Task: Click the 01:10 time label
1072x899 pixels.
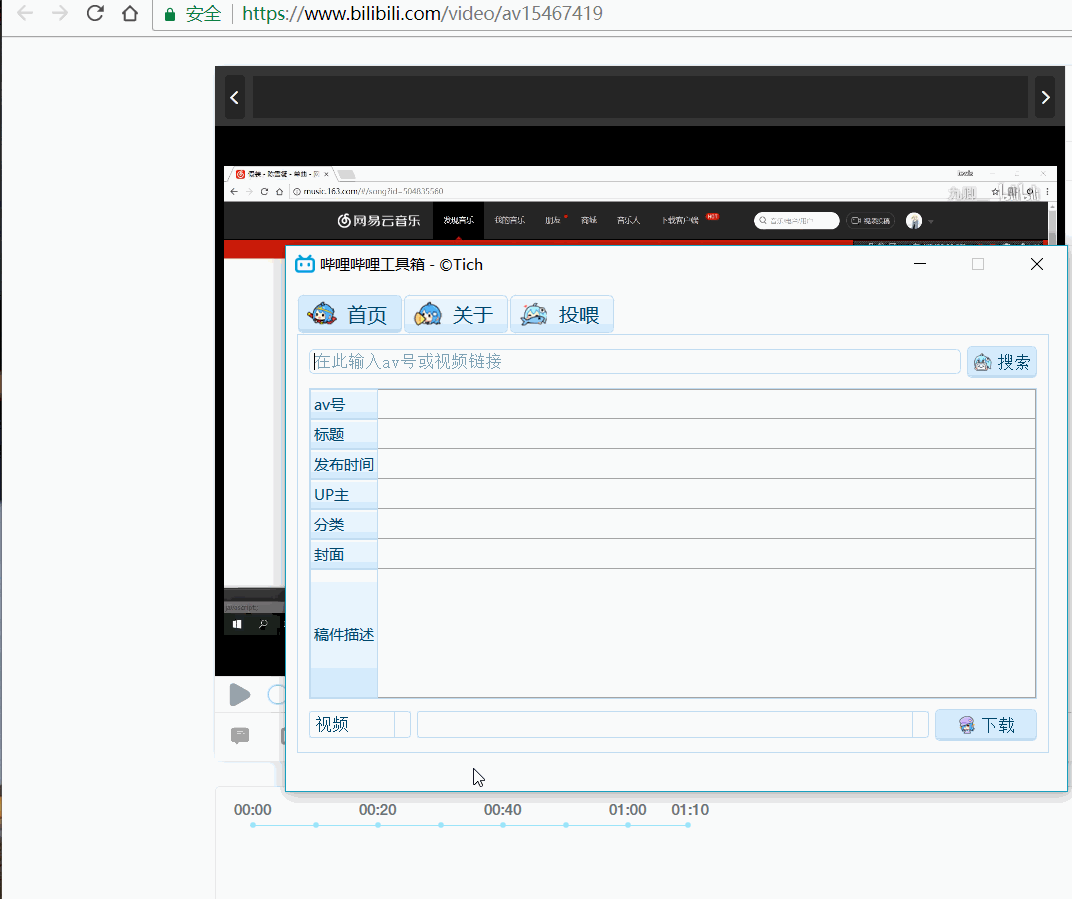Action: click(x=690, y=809)
